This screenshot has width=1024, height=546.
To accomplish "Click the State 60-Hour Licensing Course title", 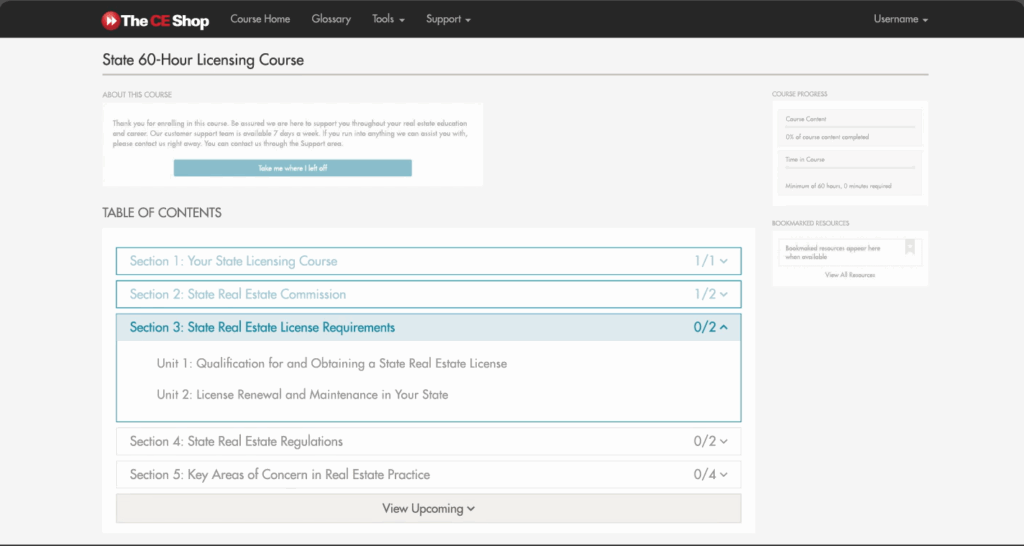I will click(x=203, y=59).
